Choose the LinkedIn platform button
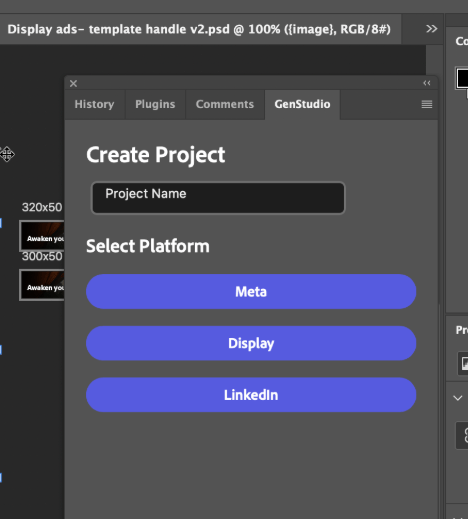 (x=251, y=395)
